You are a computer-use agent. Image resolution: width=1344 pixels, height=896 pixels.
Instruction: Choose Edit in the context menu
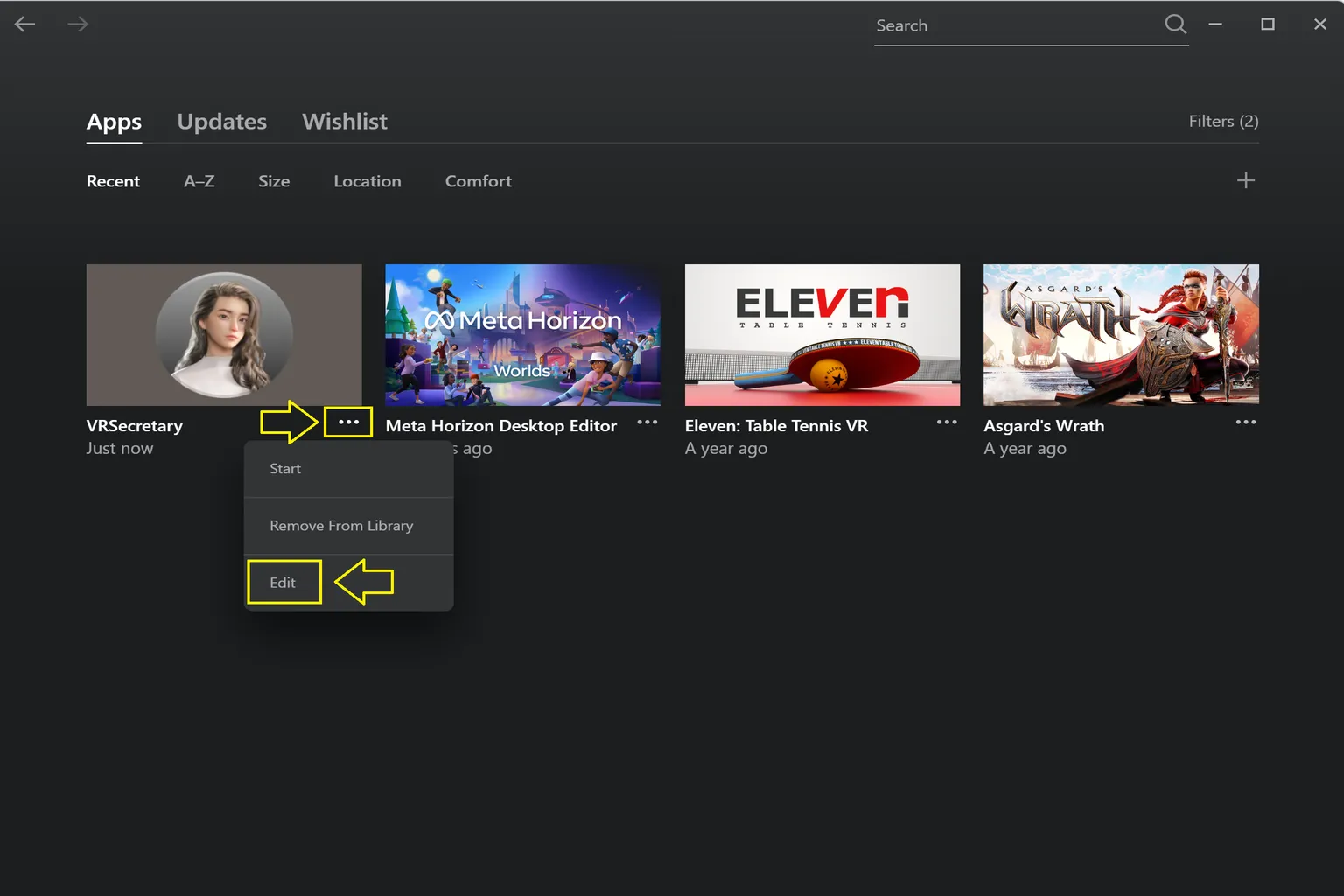pyautogui.click(x=348, y=583)
